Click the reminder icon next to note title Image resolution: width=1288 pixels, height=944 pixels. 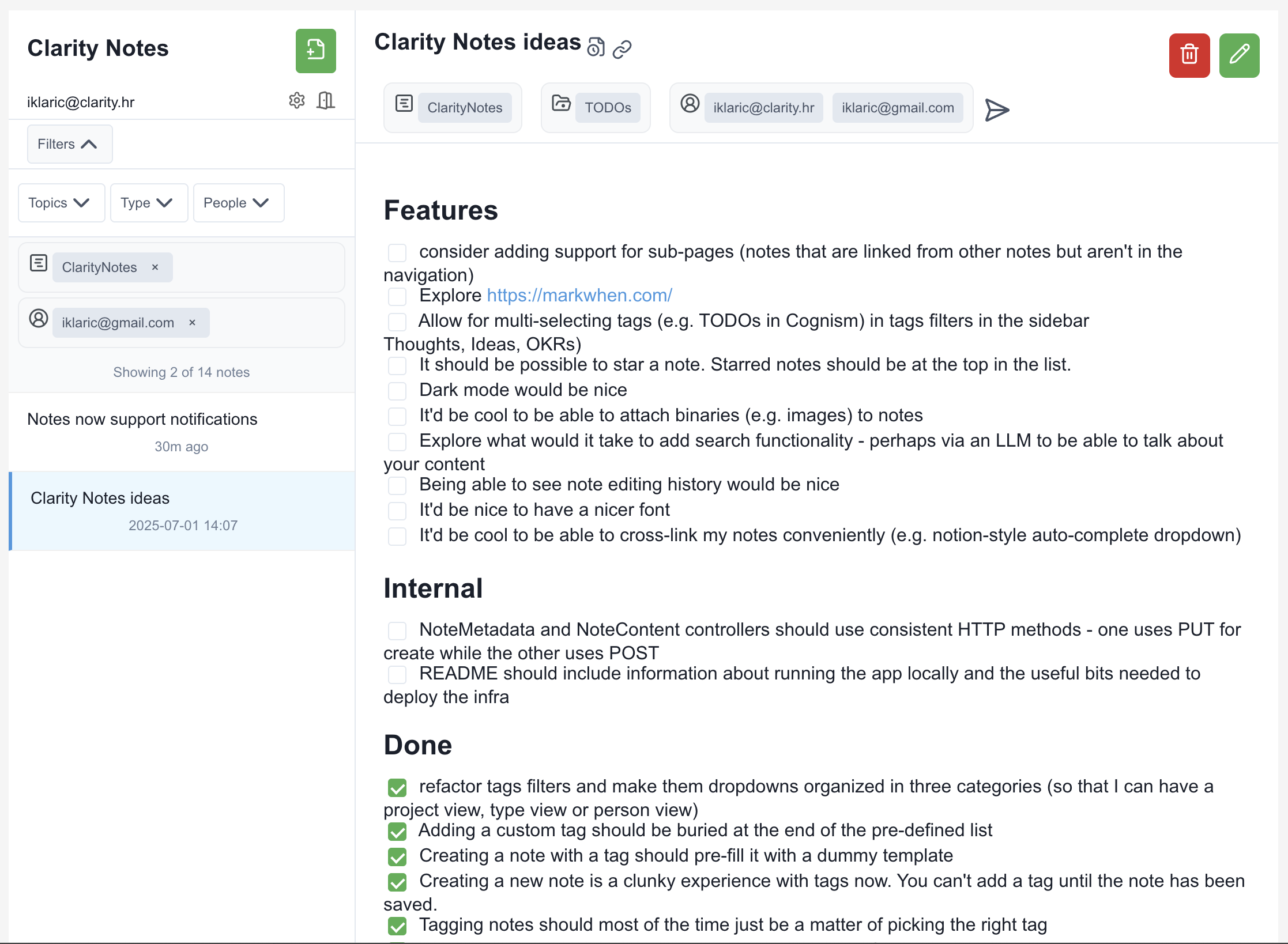pos(596,47)
